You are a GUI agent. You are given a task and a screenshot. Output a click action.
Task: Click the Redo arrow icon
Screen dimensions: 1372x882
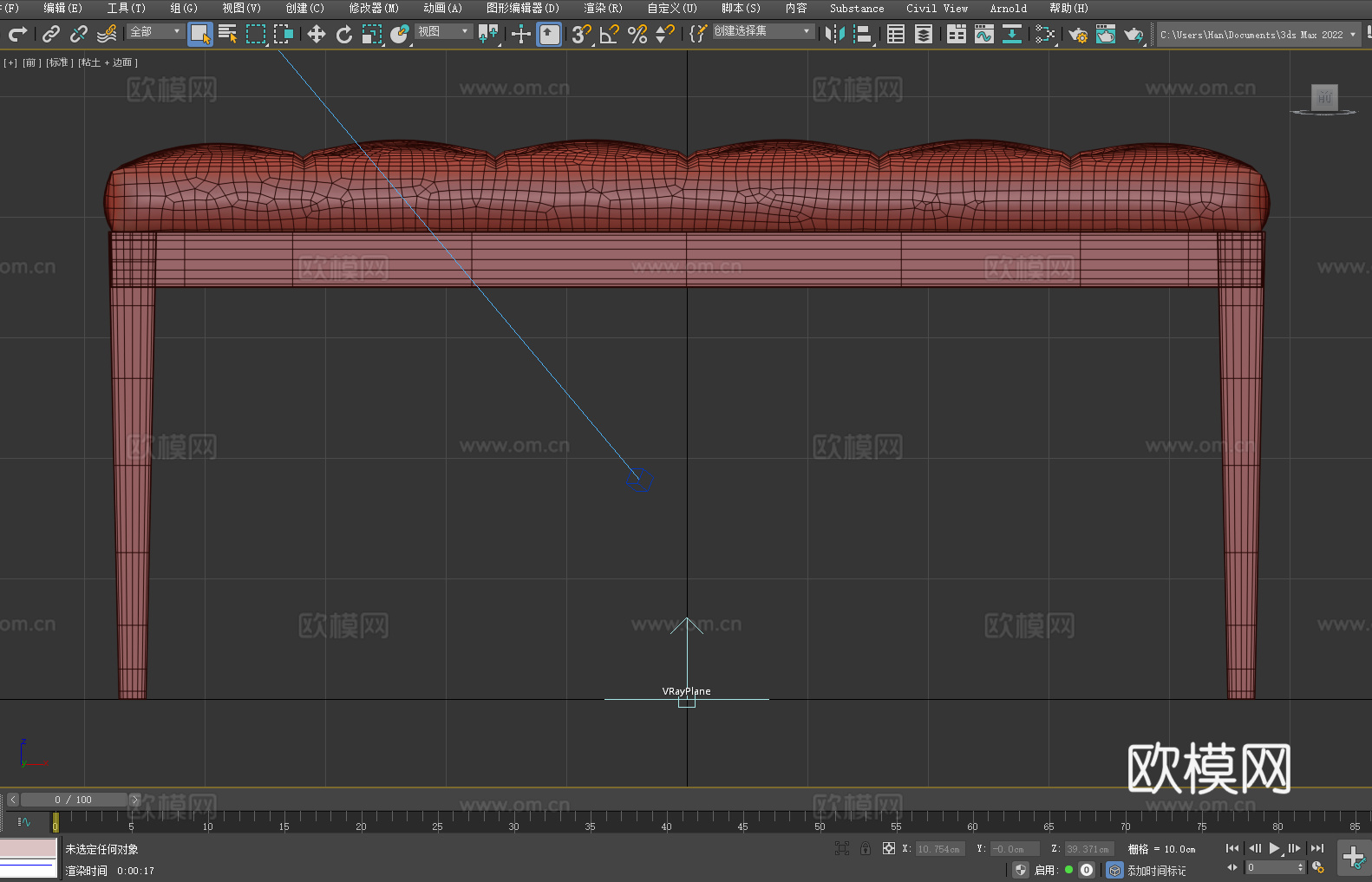17,34
